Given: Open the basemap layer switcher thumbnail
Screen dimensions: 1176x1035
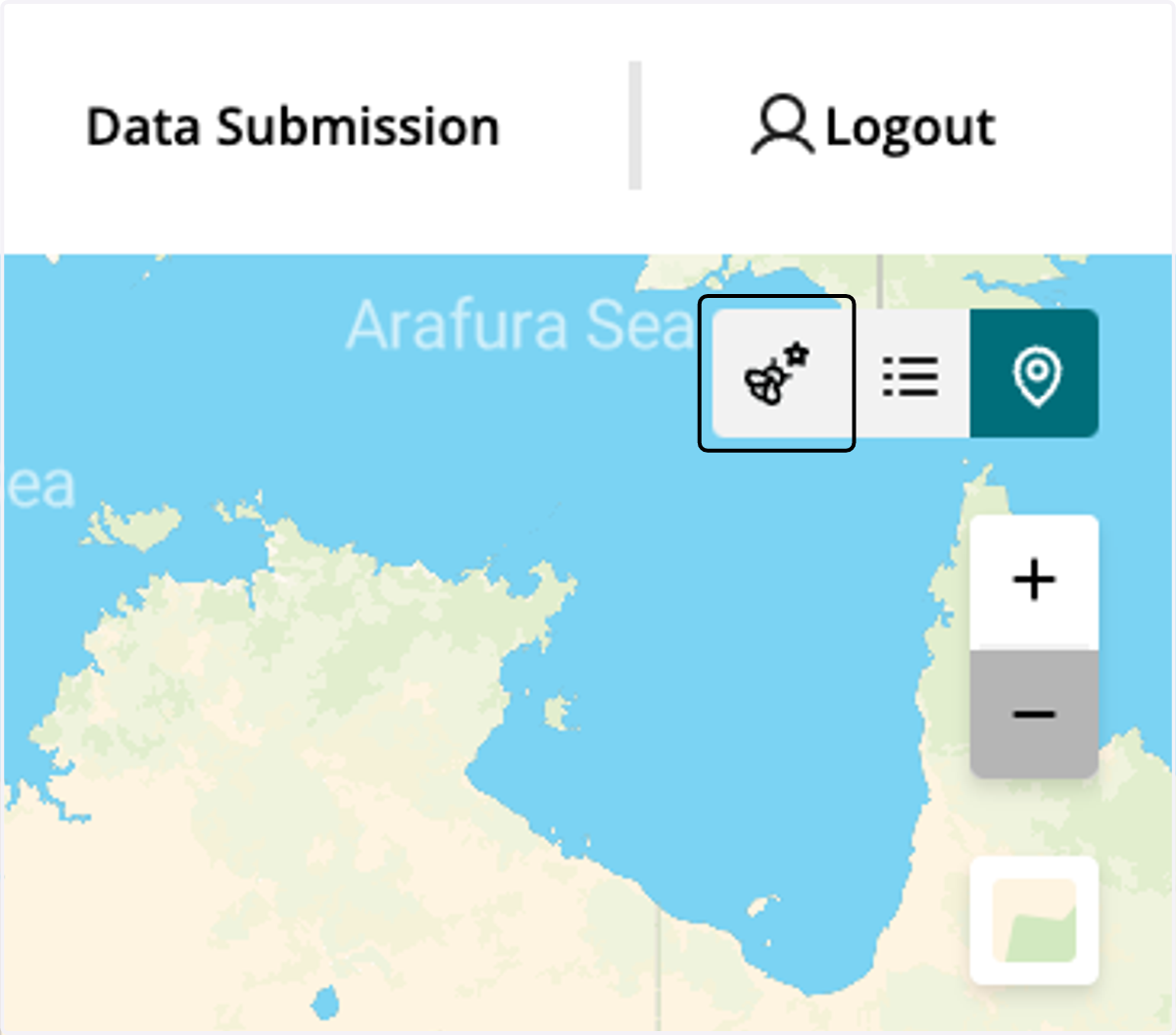Looking at the screenshot, I should pyautogui.click(x=1034, y=920).
